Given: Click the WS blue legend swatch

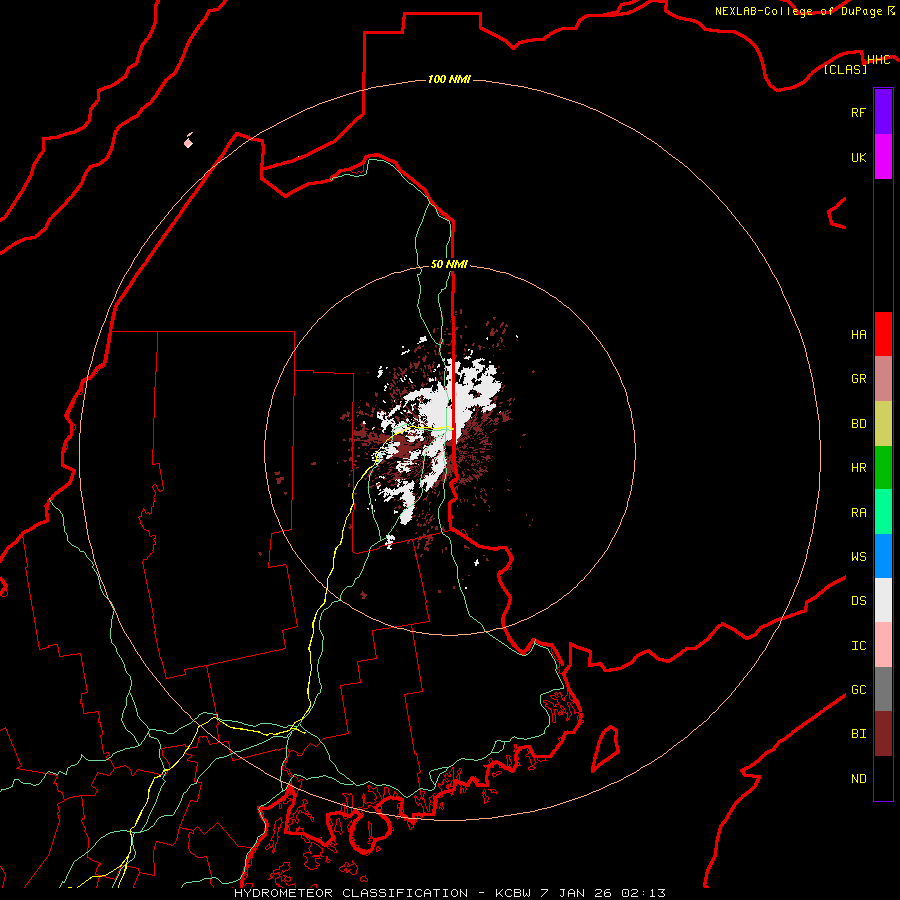Looking at the screenshot, I should tap(883, 556).
